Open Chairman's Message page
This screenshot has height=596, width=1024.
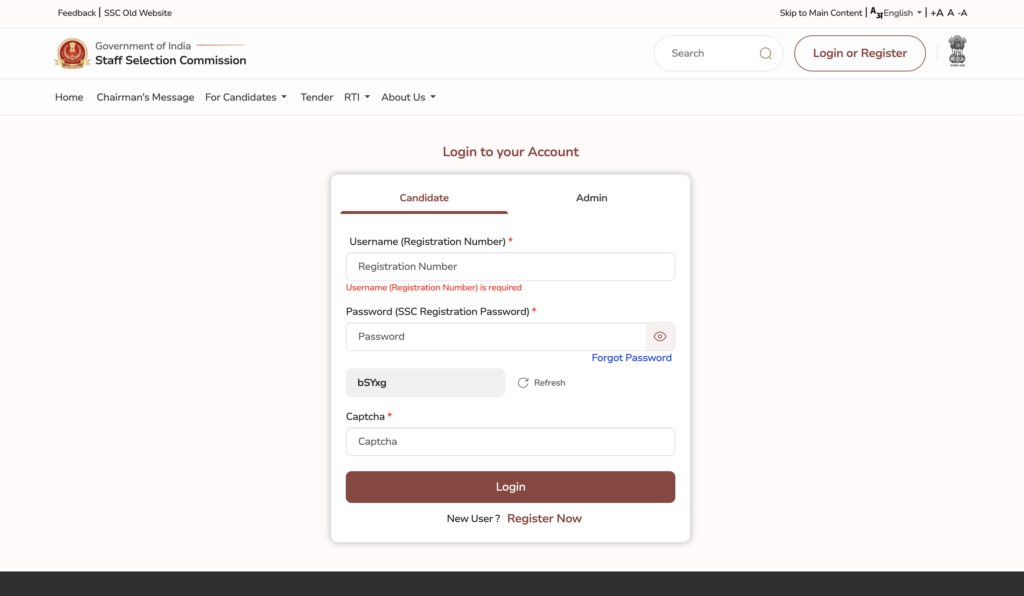click(x=145, y=97)
